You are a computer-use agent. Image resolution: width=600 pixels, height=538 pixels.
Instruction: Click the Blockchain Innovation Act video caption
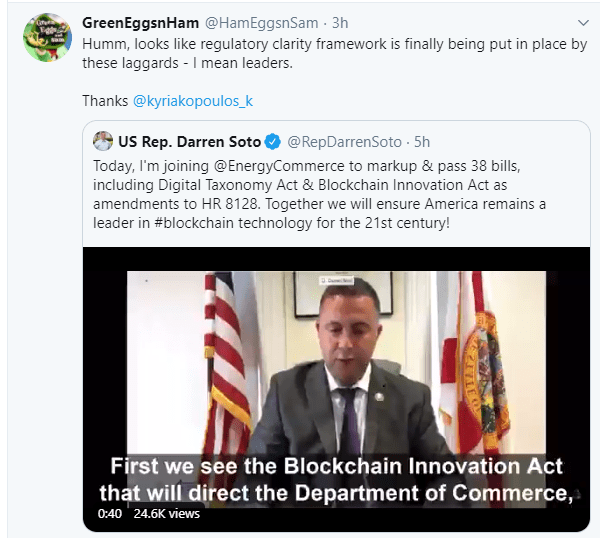335,478
